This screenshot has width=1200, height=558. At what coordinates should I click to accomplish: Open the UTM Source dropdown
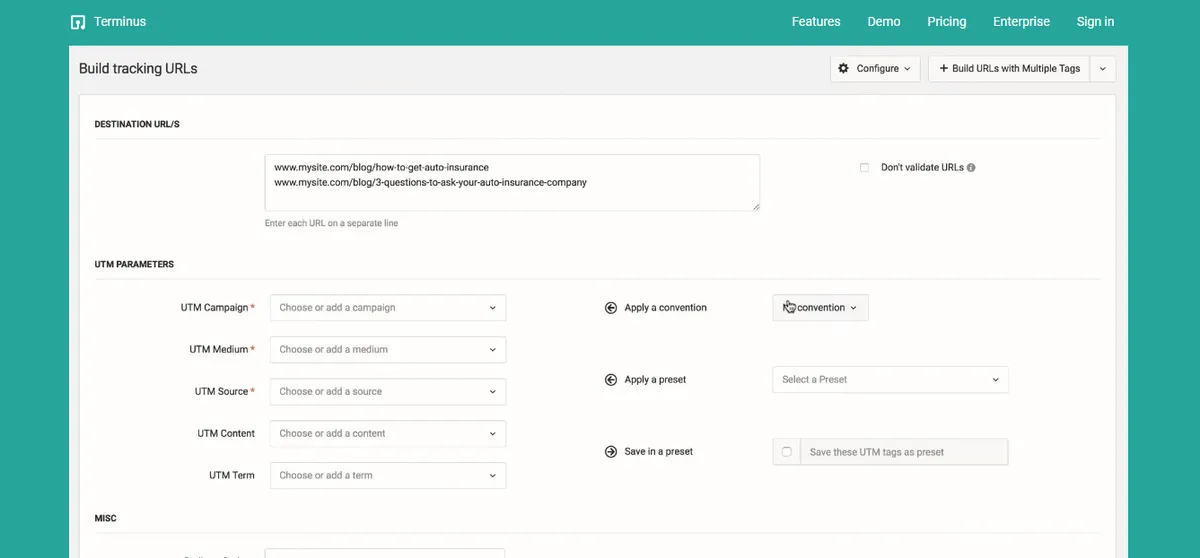(388, 392)
